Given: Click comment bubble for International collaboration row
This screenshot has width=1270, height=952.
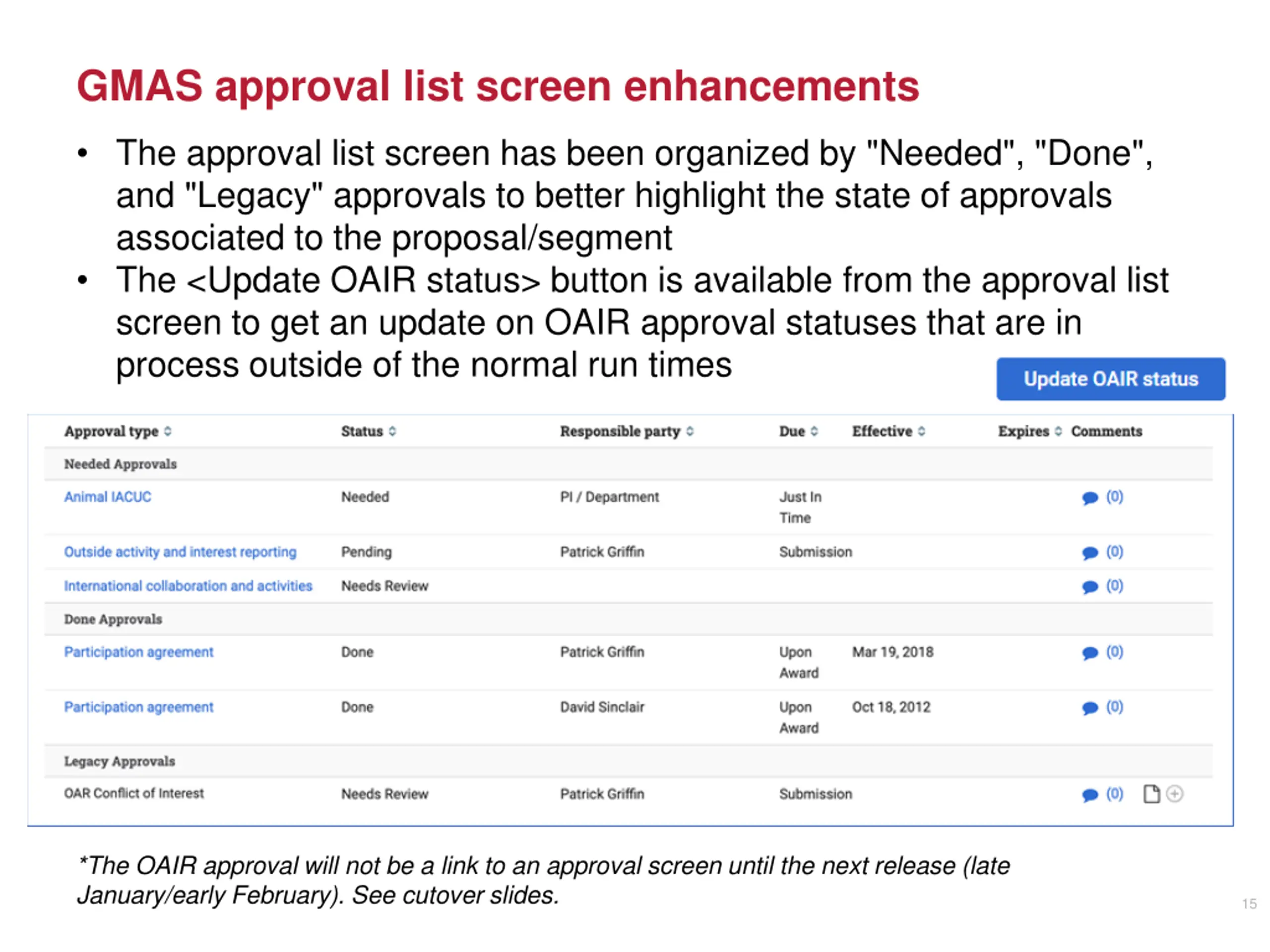Looking at the screenshot, I should (x=1090, y=587).
